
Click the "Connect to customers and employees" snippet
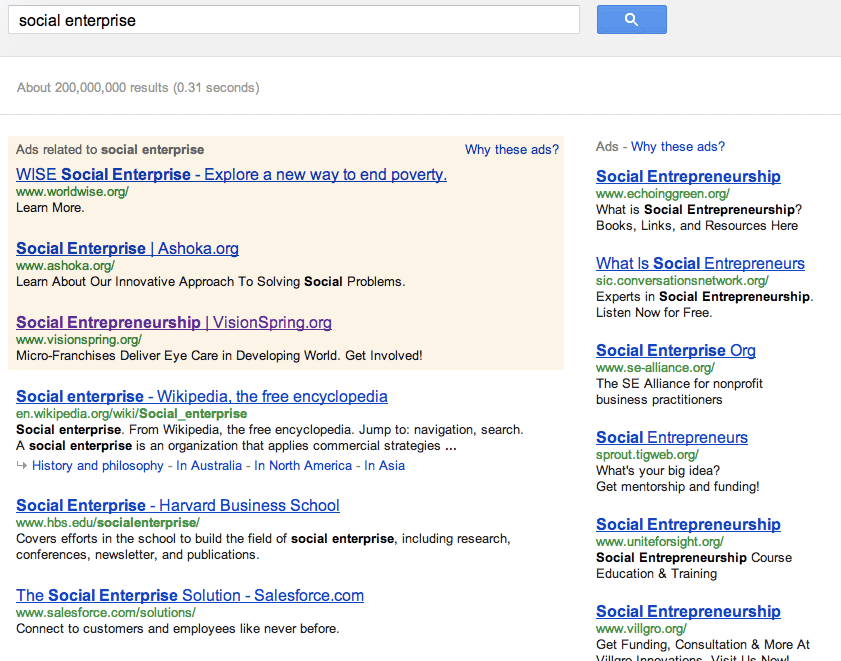178,629
